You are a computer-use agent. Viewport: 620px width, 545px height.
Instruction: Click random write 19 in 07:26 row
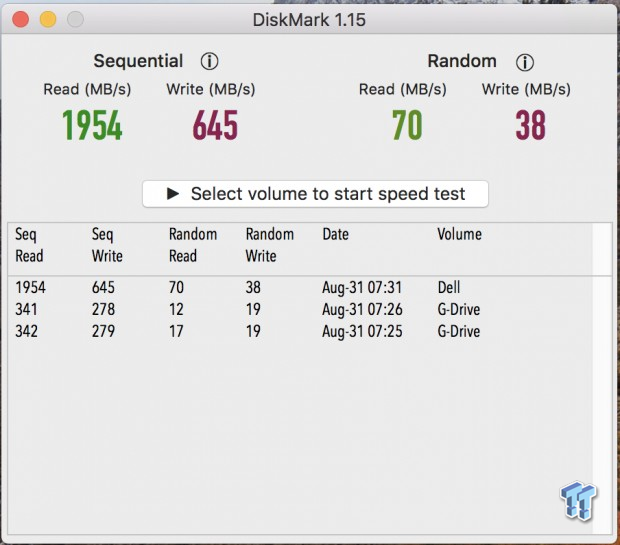pyautogui.click(x=253, y=310)
